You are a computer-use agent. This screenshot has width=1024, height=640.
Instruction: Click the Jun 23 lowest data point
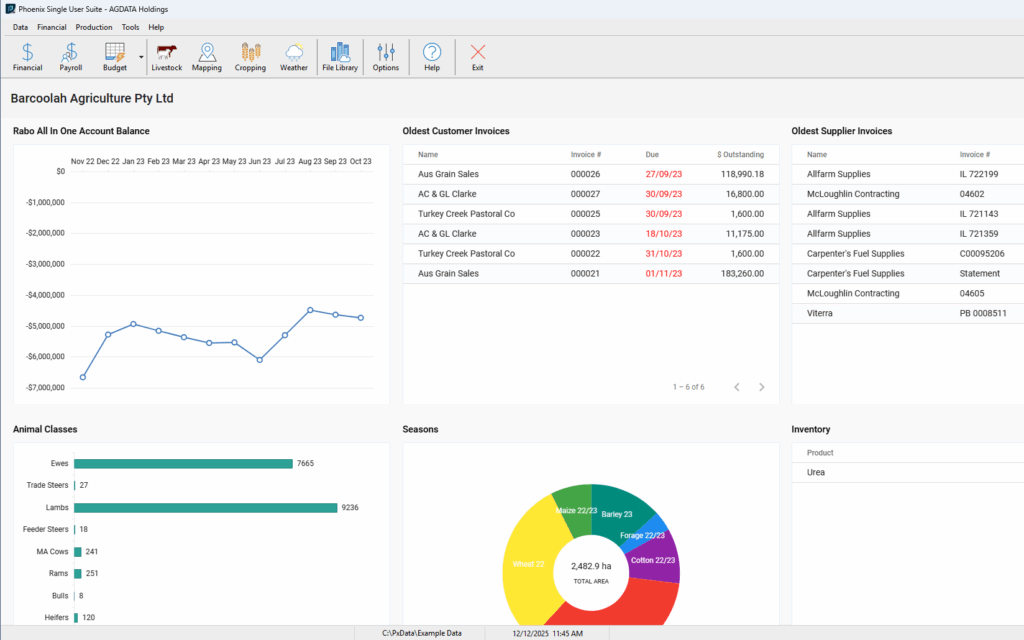click(x=260, y=360)
